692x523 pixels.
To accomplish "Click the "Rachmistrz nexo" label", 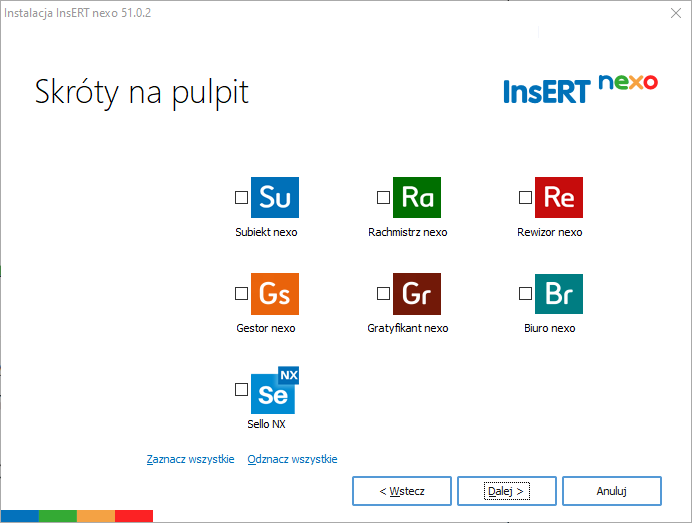I will point(408,232).
